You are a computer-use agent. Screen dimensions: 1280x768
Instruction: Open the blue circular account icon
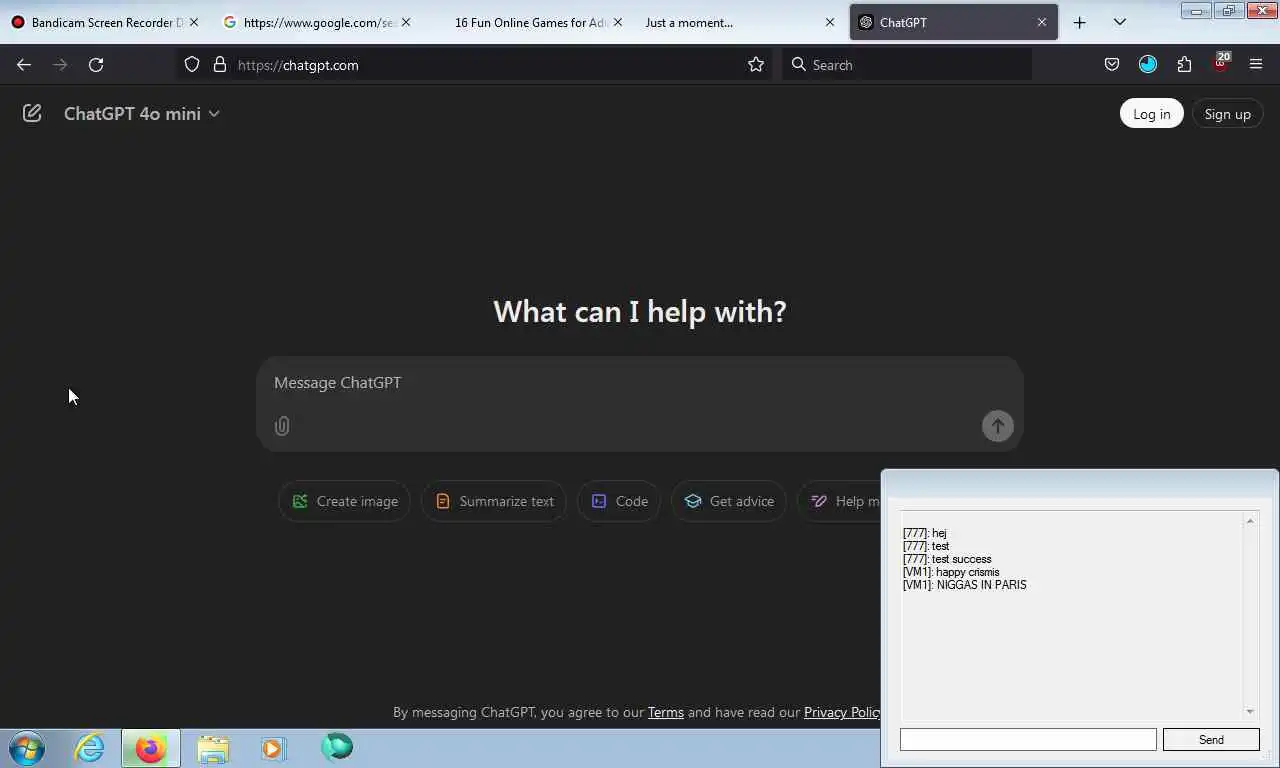point(1148,65)
